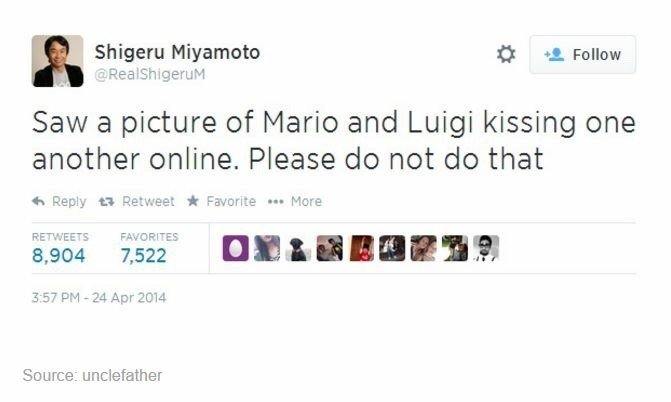Screen dimensions: 671x402
Task: Click Shigeru Miyamoto's profile picture
Action: point(57,61)
